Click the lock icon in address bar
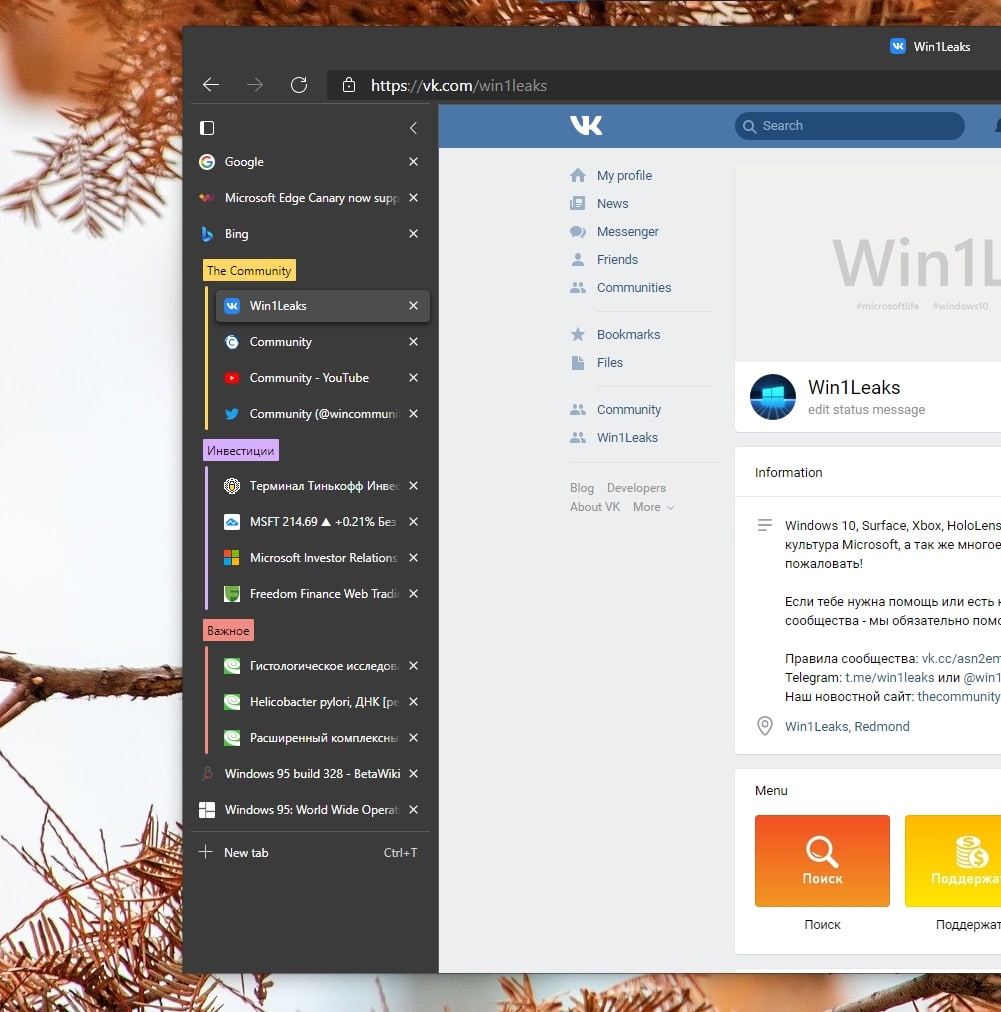 tap(349, 85)
